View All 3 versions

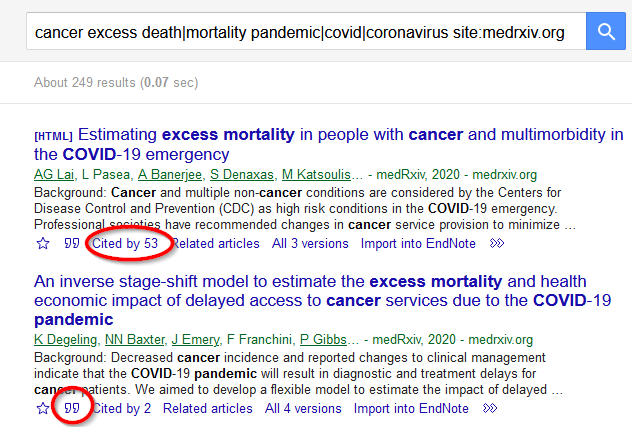coord(310,244)
